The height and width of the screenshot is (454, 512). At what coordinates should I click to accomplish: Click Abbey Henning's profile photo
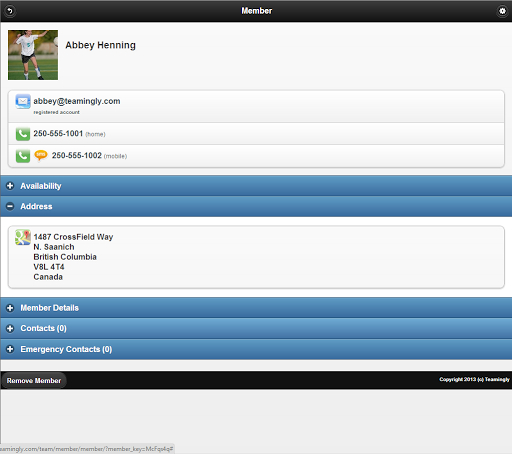click(x=33, y=55)
